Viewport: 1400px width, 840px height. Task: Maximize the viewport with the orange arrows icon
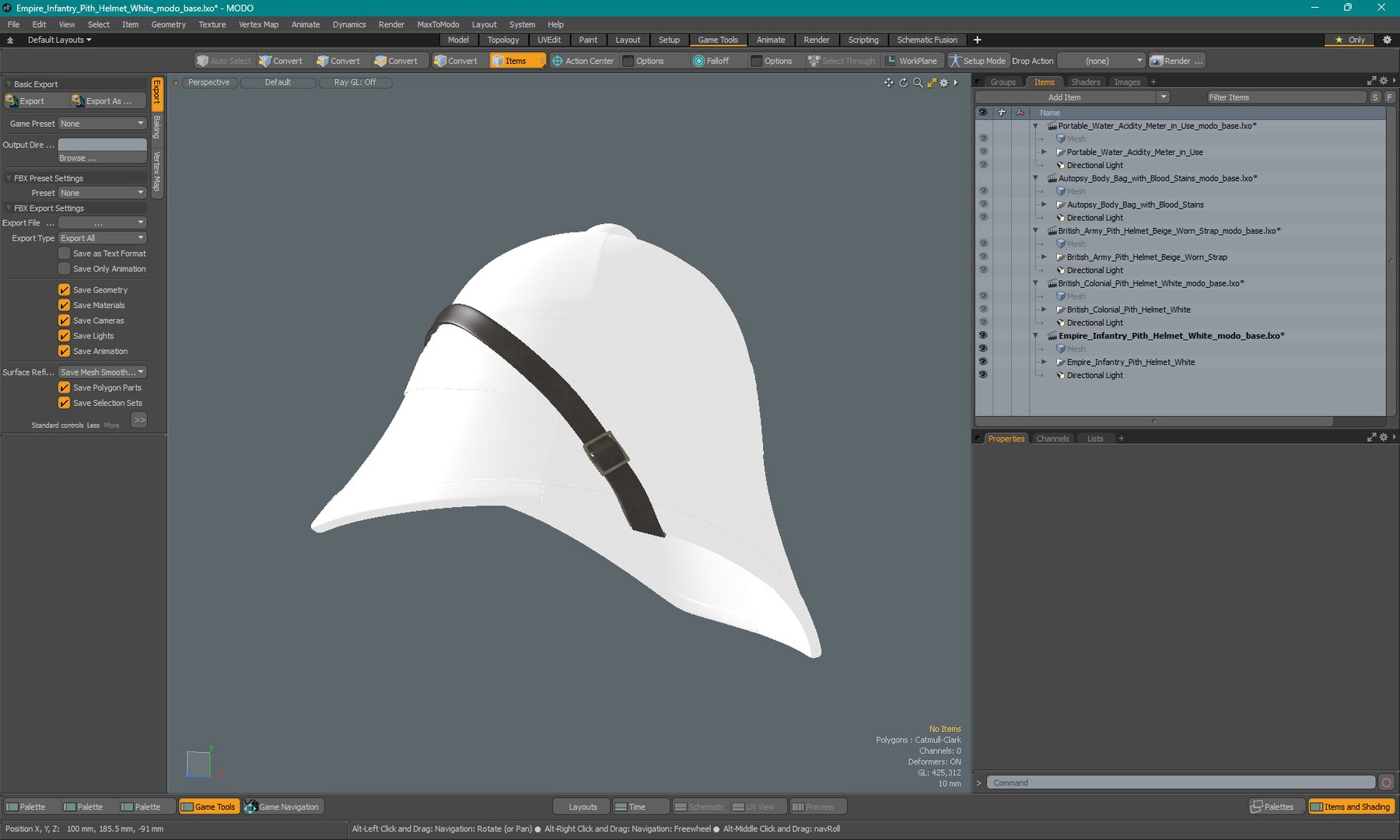(932, 82)
